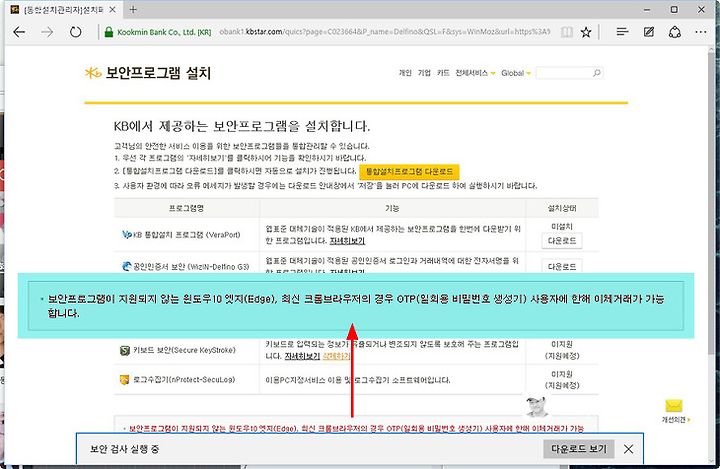Click the KB 통합설치 프로그램 (VeraPort) name

pyautogui.click(x=186, y=235)
